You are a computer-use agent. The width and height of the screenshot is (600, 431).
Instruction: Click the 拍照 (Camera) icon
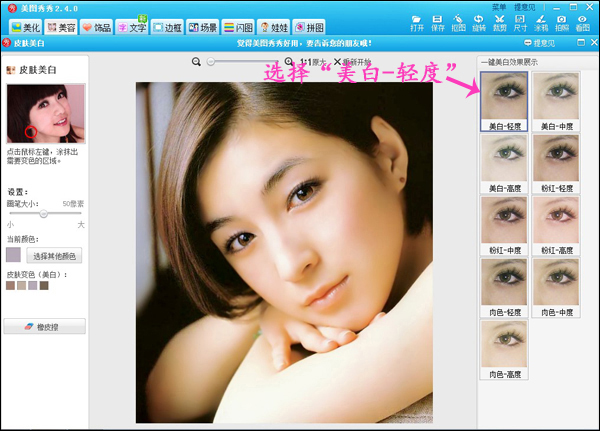point(562,23)
